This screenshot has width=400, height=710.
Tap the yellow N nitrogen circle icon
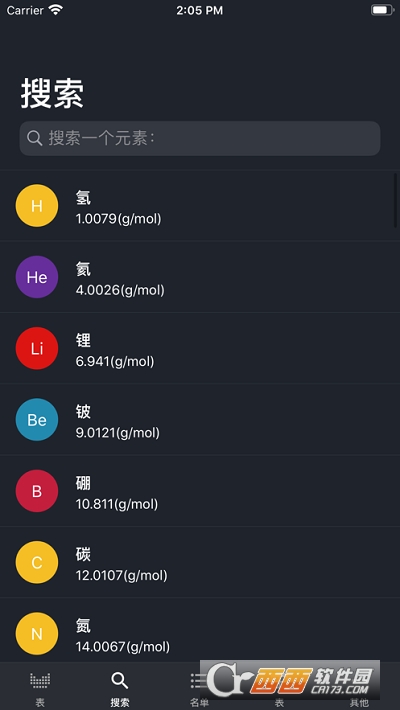point(37,633)
